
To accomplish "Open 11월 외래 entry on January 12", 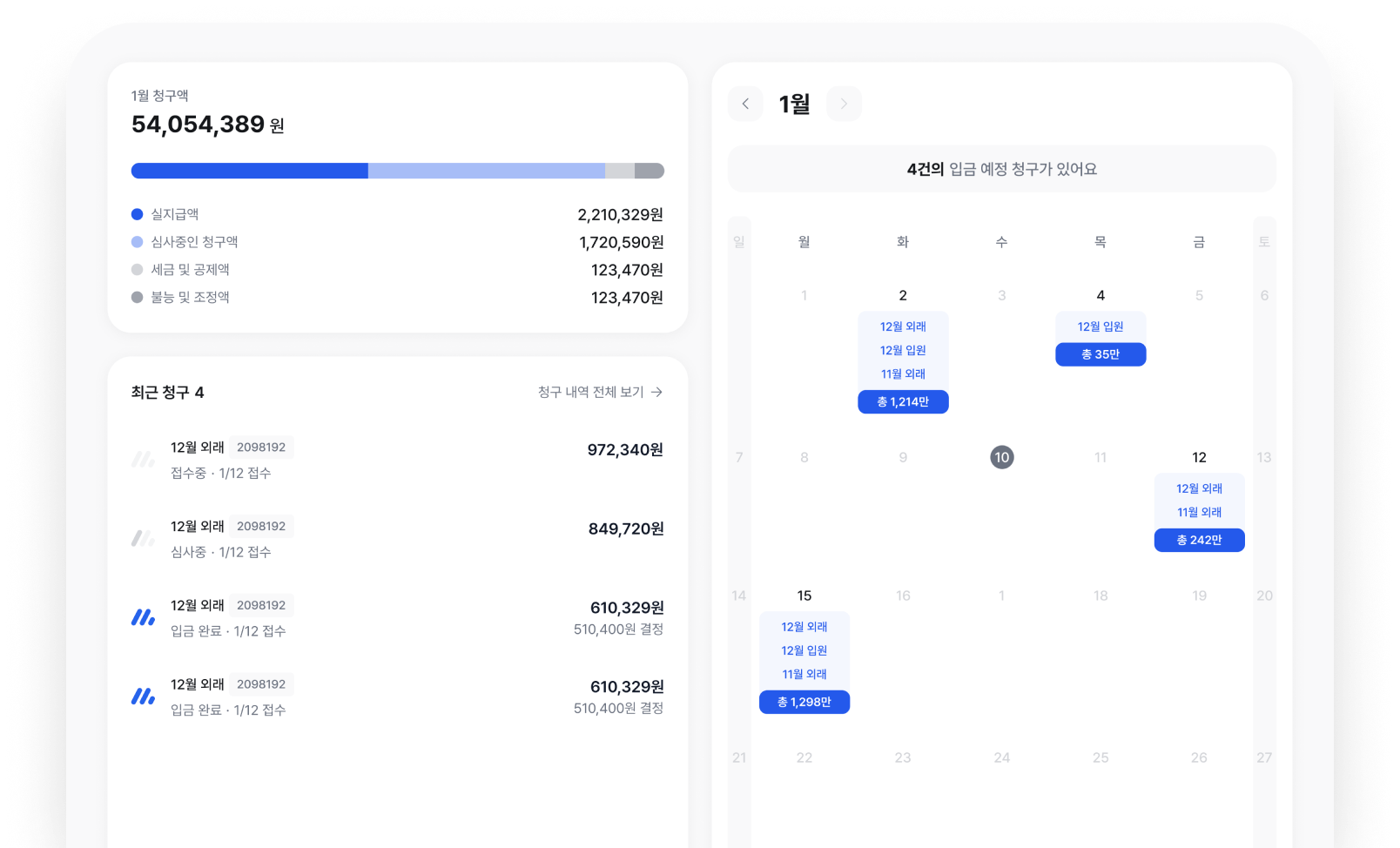I will click(x=1199, y=512).
